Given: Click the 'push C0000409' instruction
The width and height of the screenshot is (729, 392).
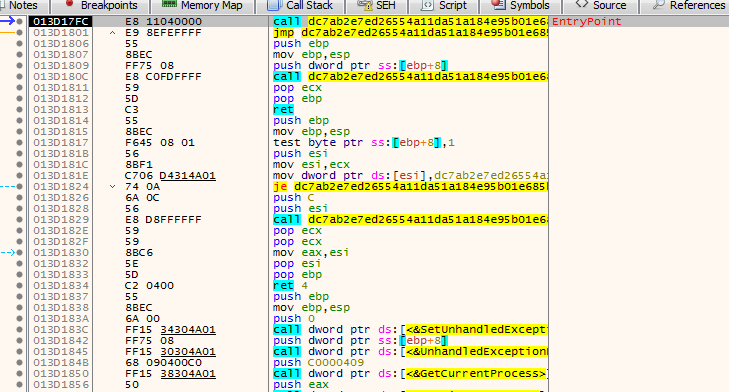Looking at the screenshot, I should coord(318,363).
